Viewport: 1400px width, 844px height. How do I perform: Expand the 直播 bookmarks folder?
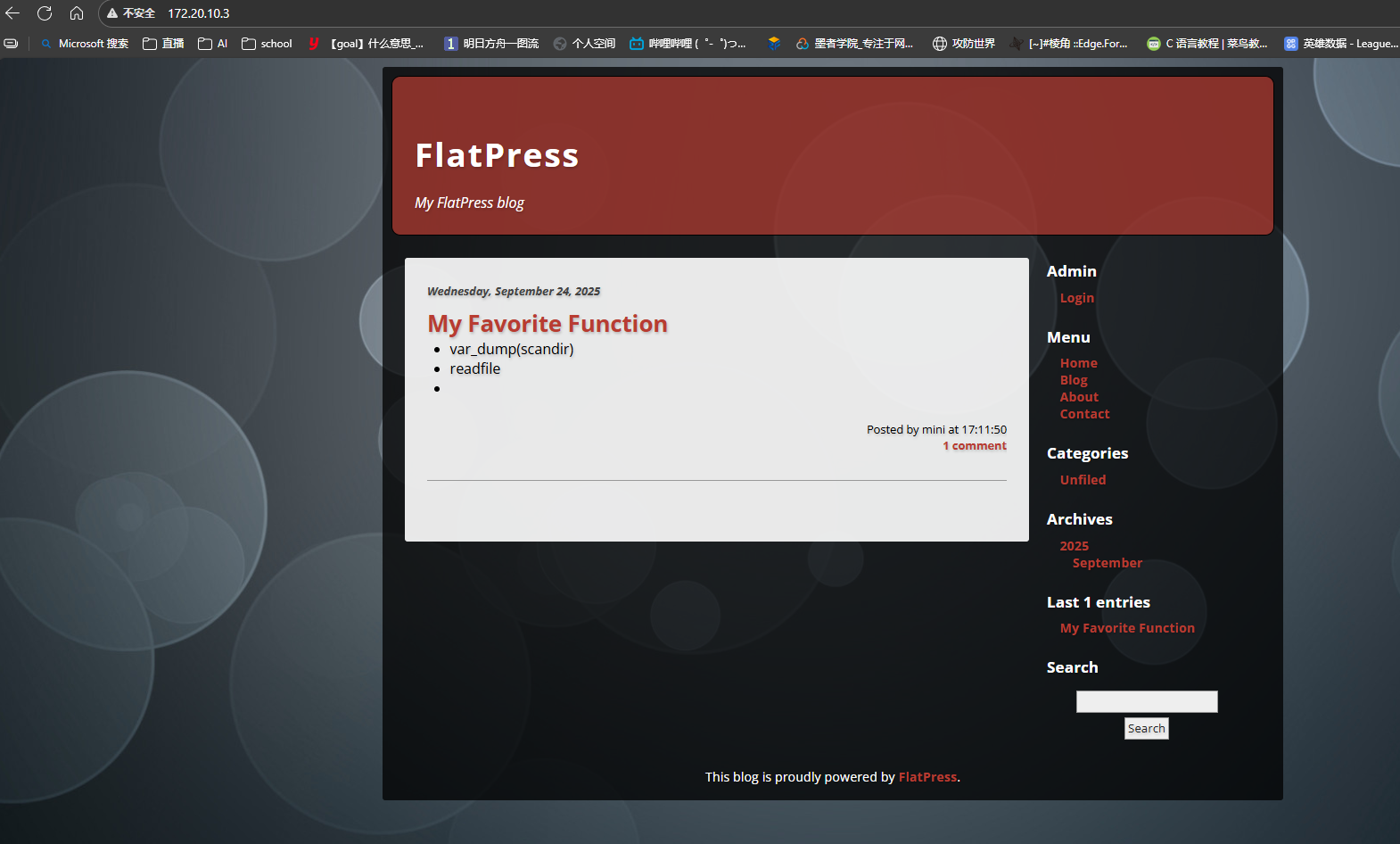[x=163, y=43]
